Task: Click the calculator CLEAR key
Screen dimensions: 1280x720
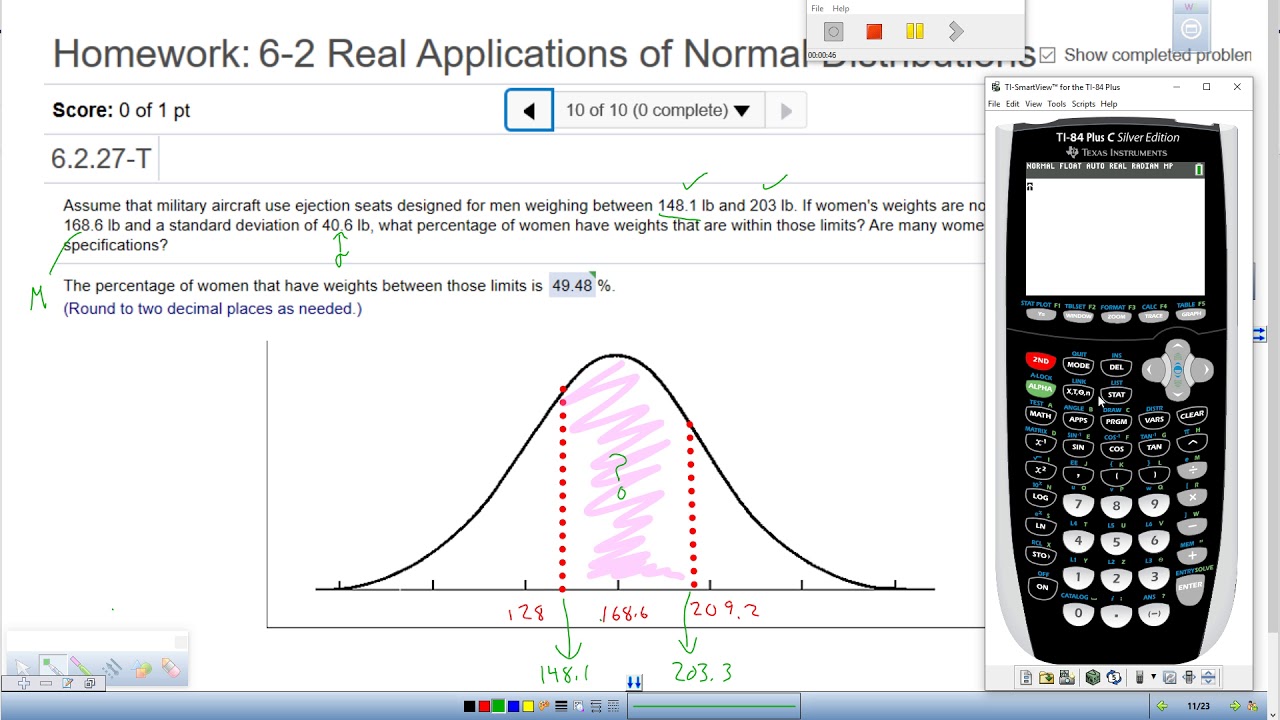Action: pyautogui.click(x=1192, y=415)
